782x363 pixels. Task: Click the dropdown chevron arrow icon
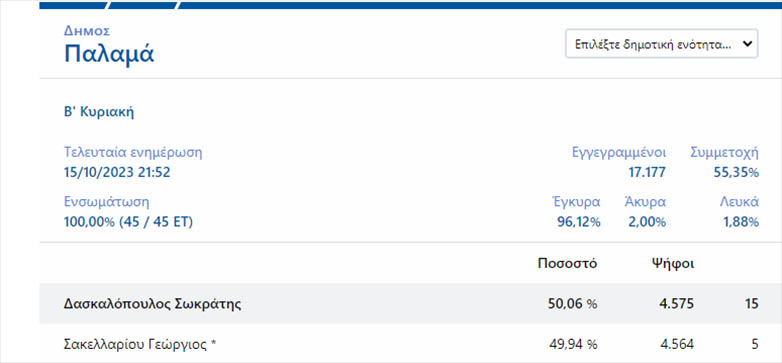[x=747, y=44]
